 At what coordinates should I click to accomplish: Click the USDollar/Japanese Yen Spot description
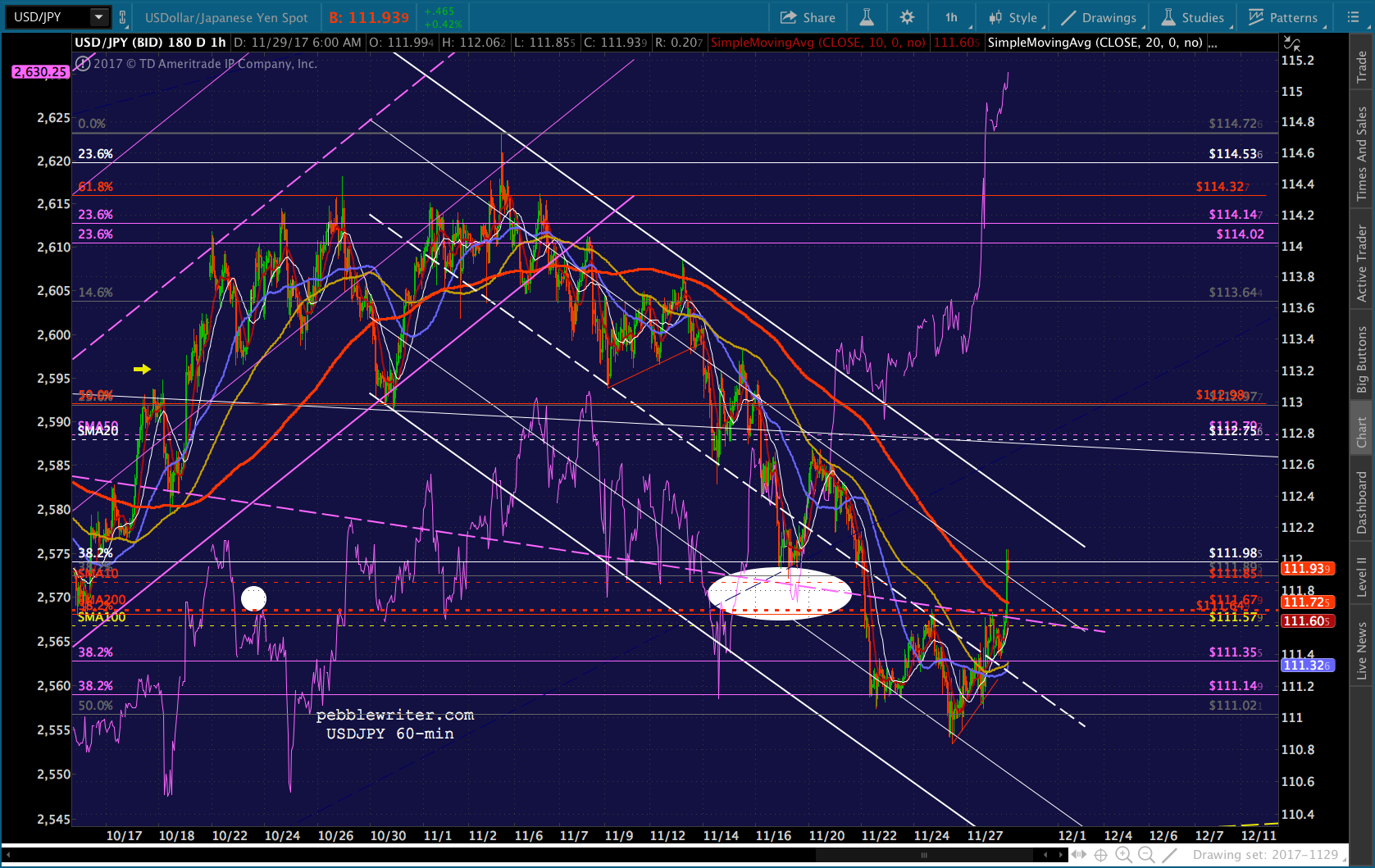tap(226, 17)
